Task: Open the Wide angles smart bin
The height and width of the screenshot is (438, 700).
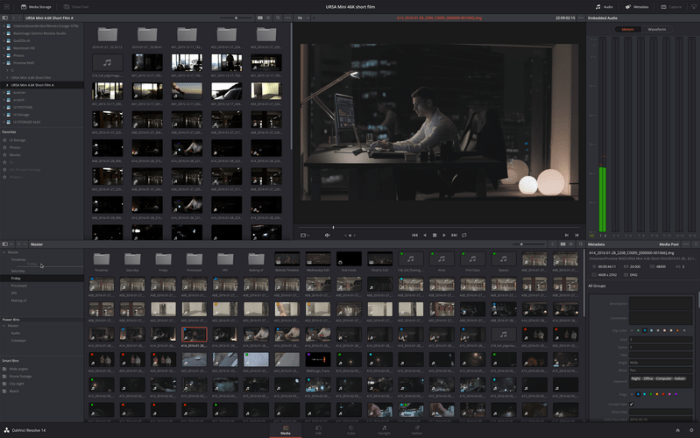Action: [18, 369]
